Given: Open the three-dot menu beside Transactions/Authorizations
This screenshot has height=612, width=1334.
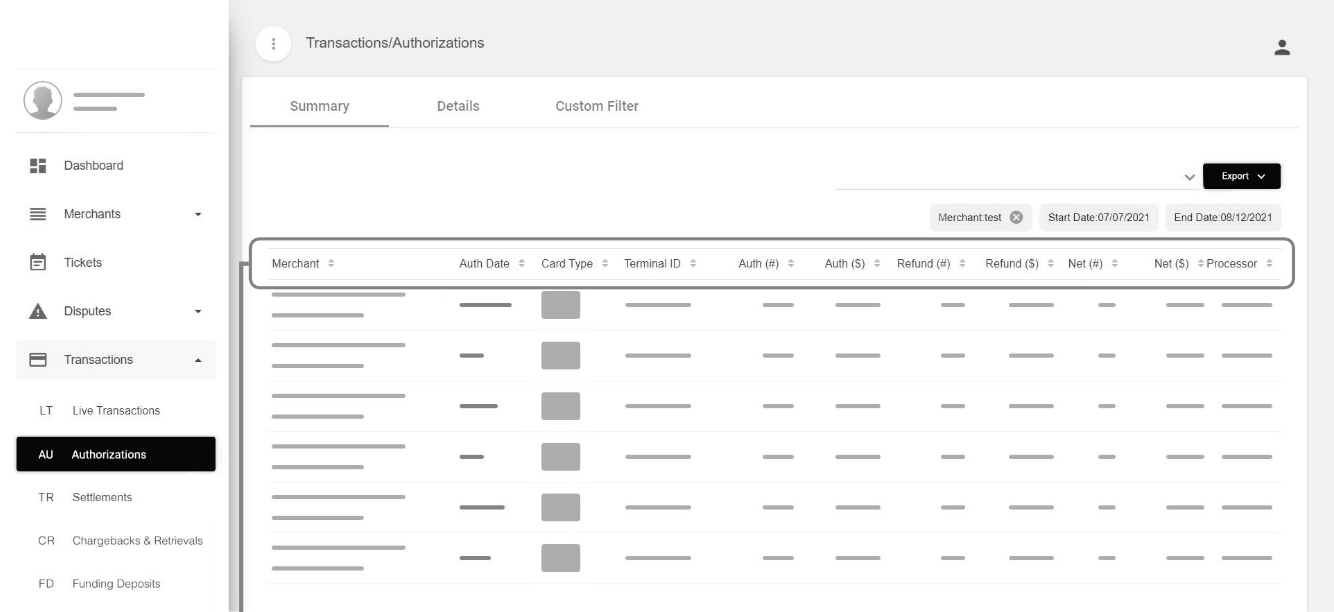Looking at the screenshot, I should [274, 45].
